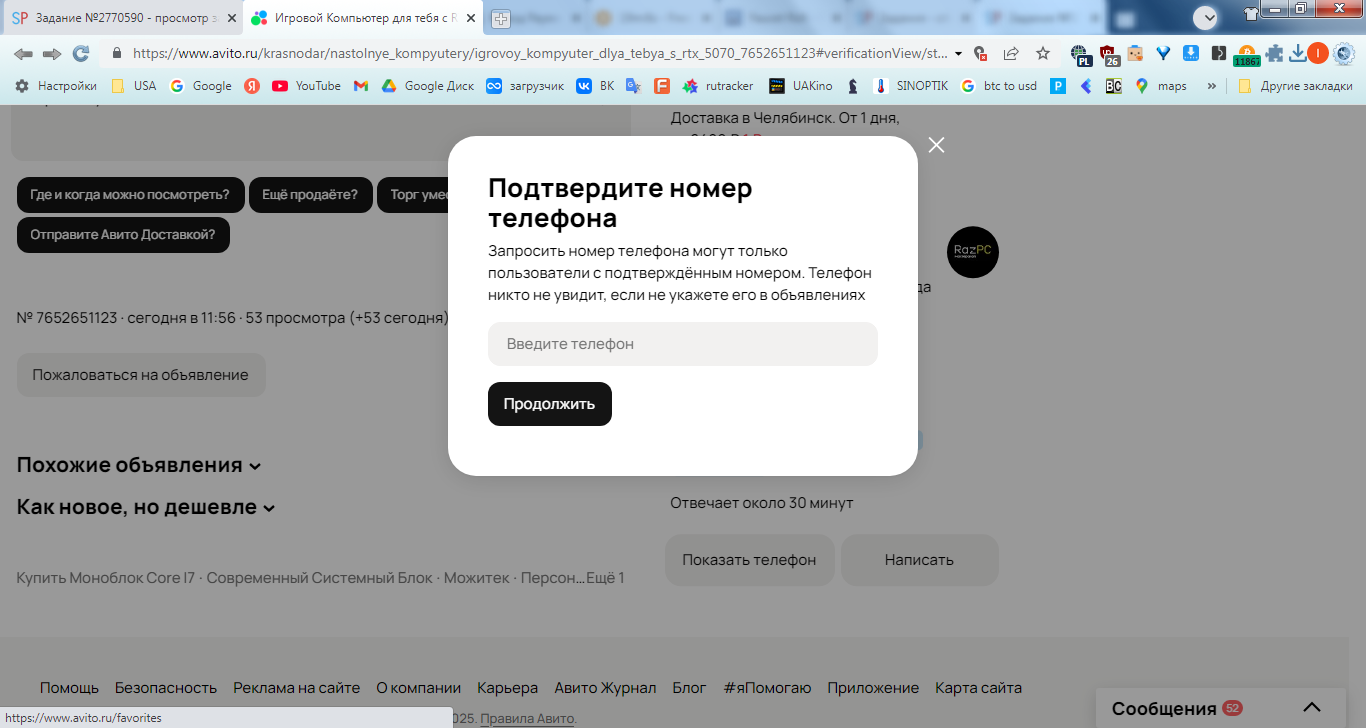This screenshot has height=728, width=1366.
Task: Open the orange F bookmark icon
Action: click(661, 86)
